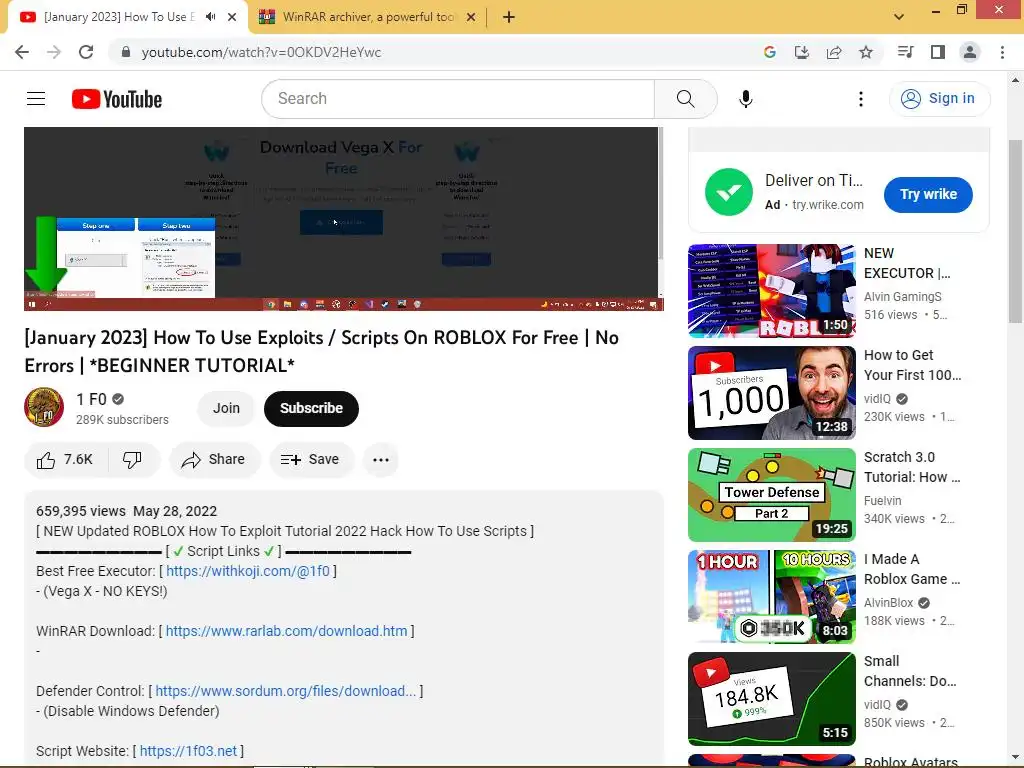Save the video to a playlist

pos(311,460)
